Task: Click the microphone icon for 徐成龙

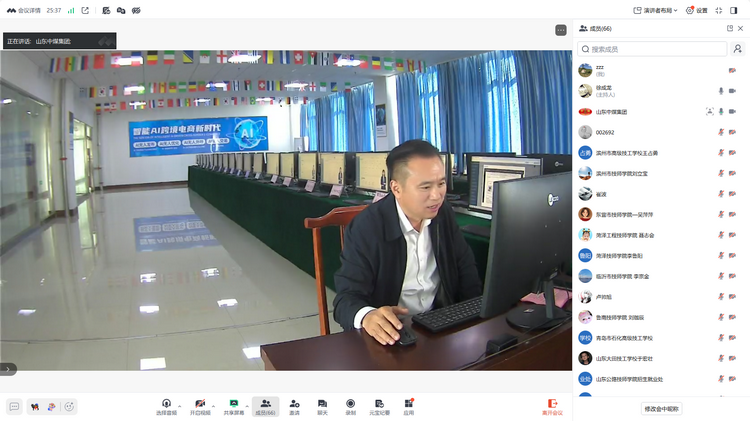Action: [x=721, y=91]
